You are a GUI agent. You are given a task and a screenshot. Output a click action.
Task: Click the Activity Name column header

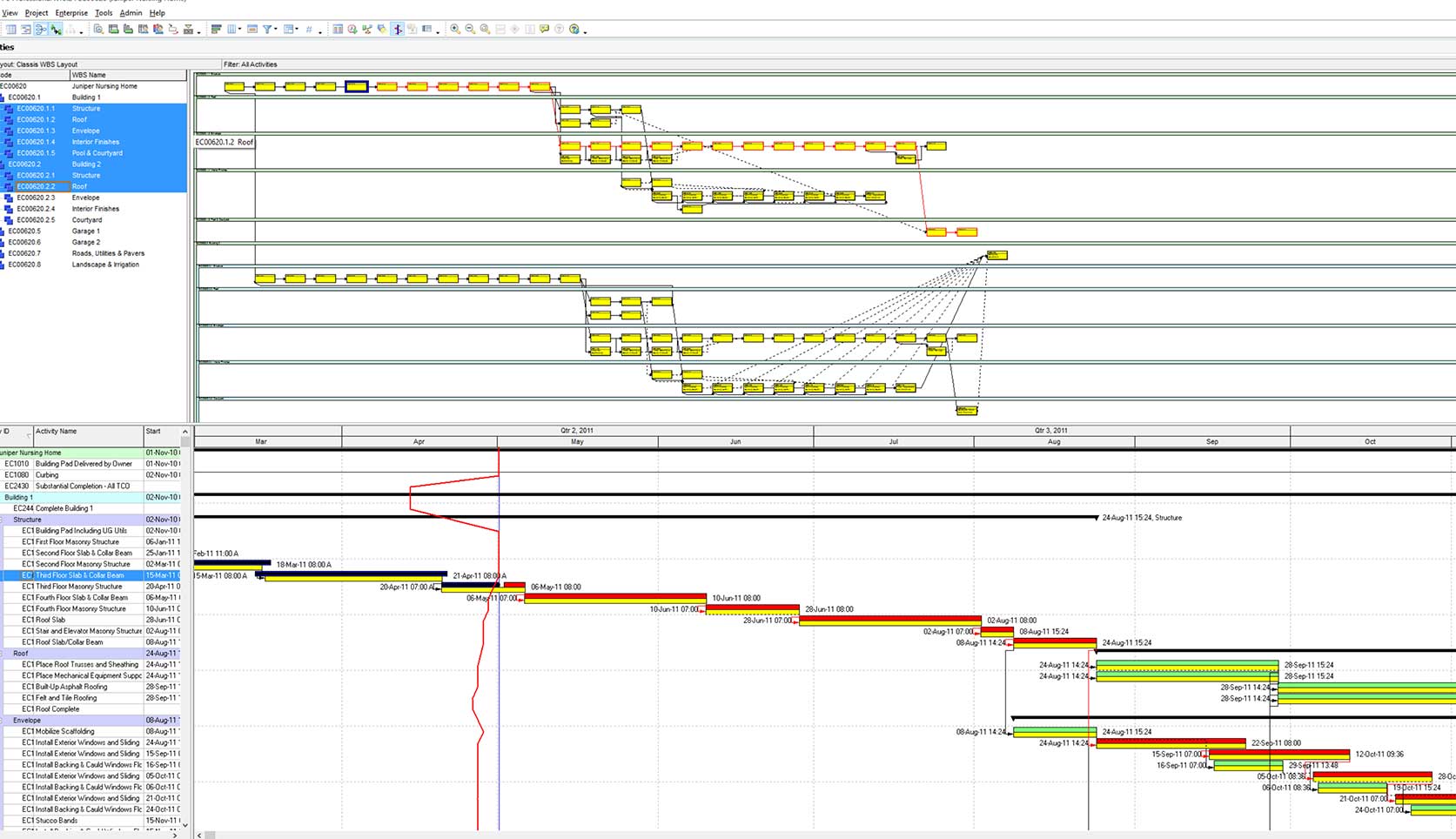coord(89,435)
